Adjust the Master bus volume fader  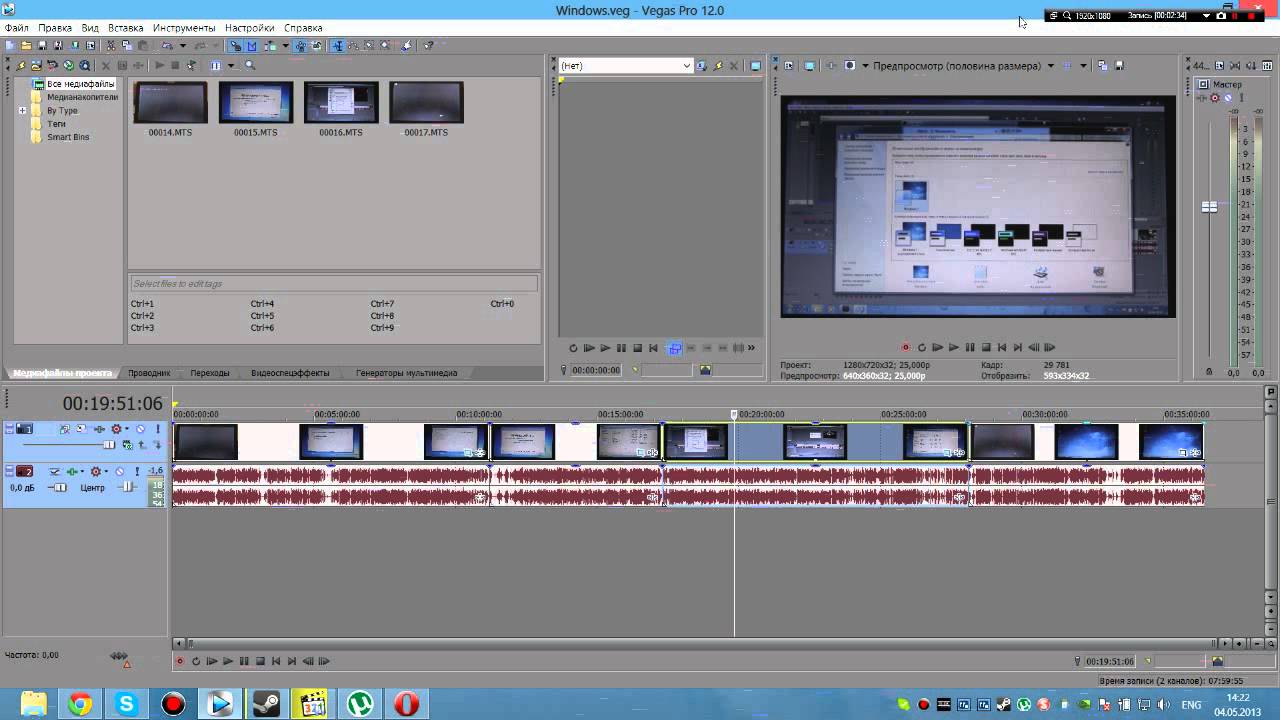click(x=1209, y=207)
